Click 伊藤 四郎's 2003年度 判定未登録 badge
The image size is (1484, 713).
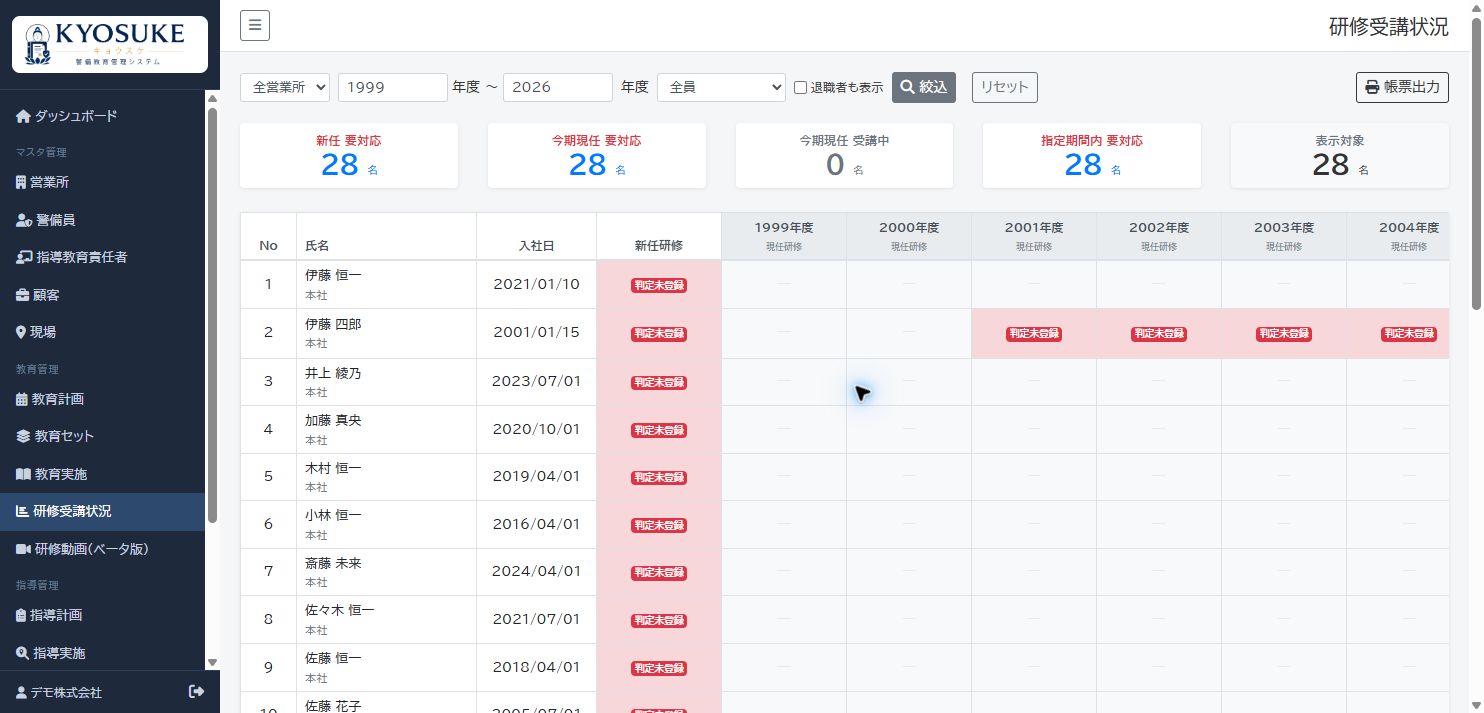click(x=1284, y=334)
